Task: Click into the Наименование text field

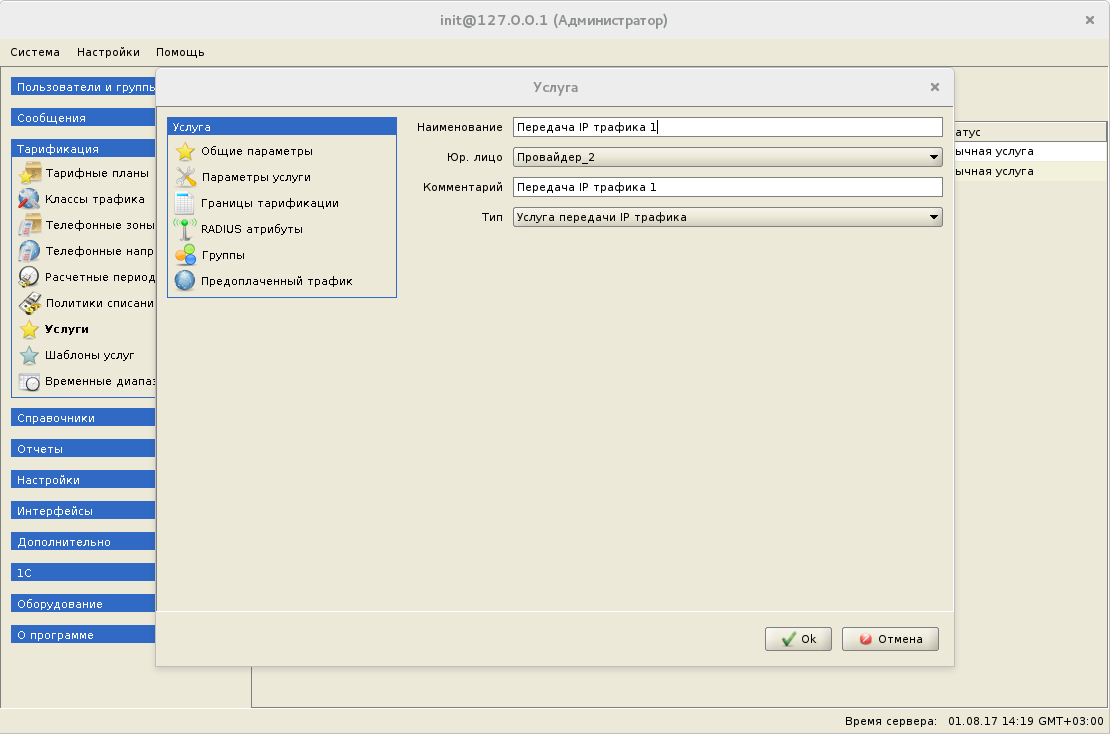Action: coord(727,127)
